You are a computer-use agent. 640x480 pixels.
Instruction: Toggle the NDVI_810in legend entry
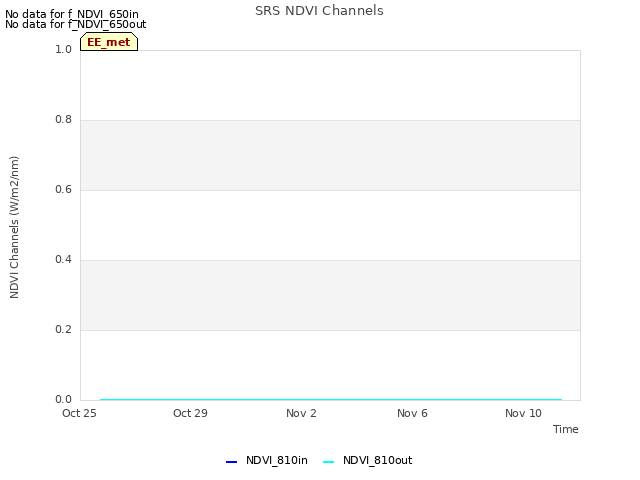coord(267,460)
